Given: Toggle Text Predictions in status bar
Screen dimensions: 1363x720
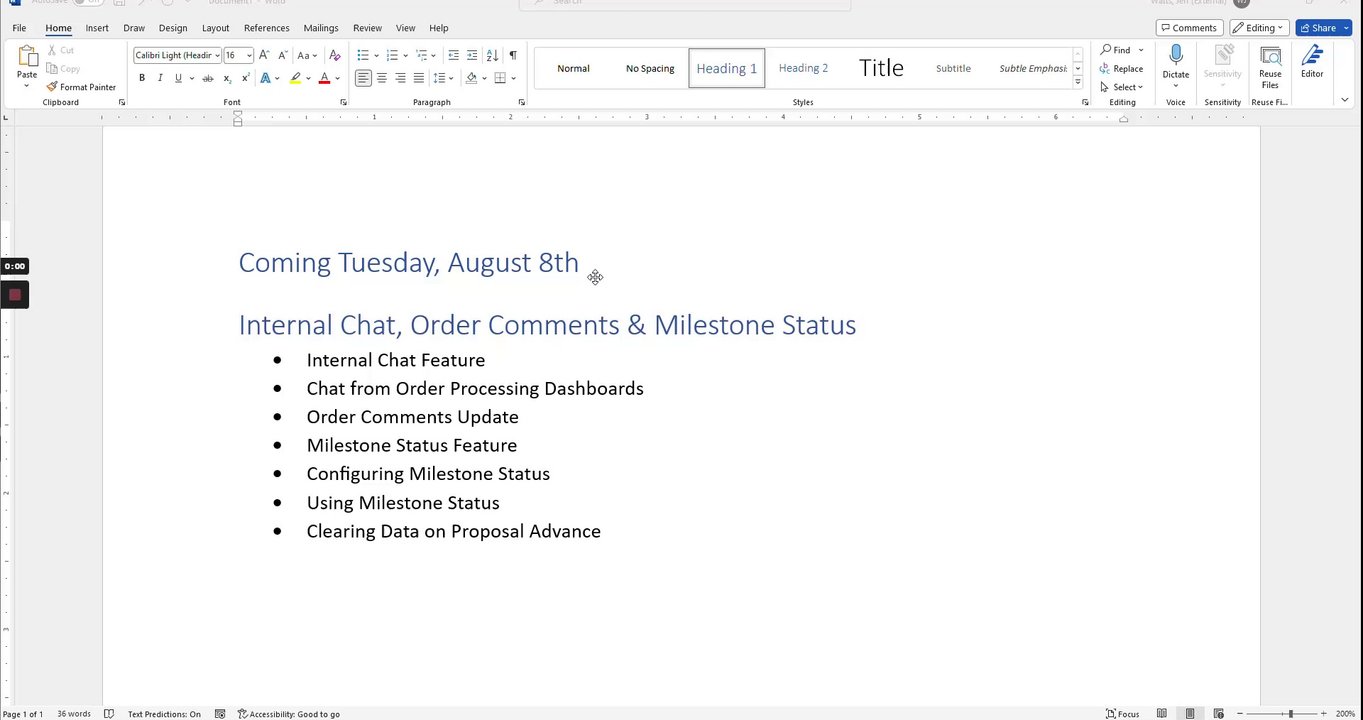Looking at the screenshot, I should (164, 714).
